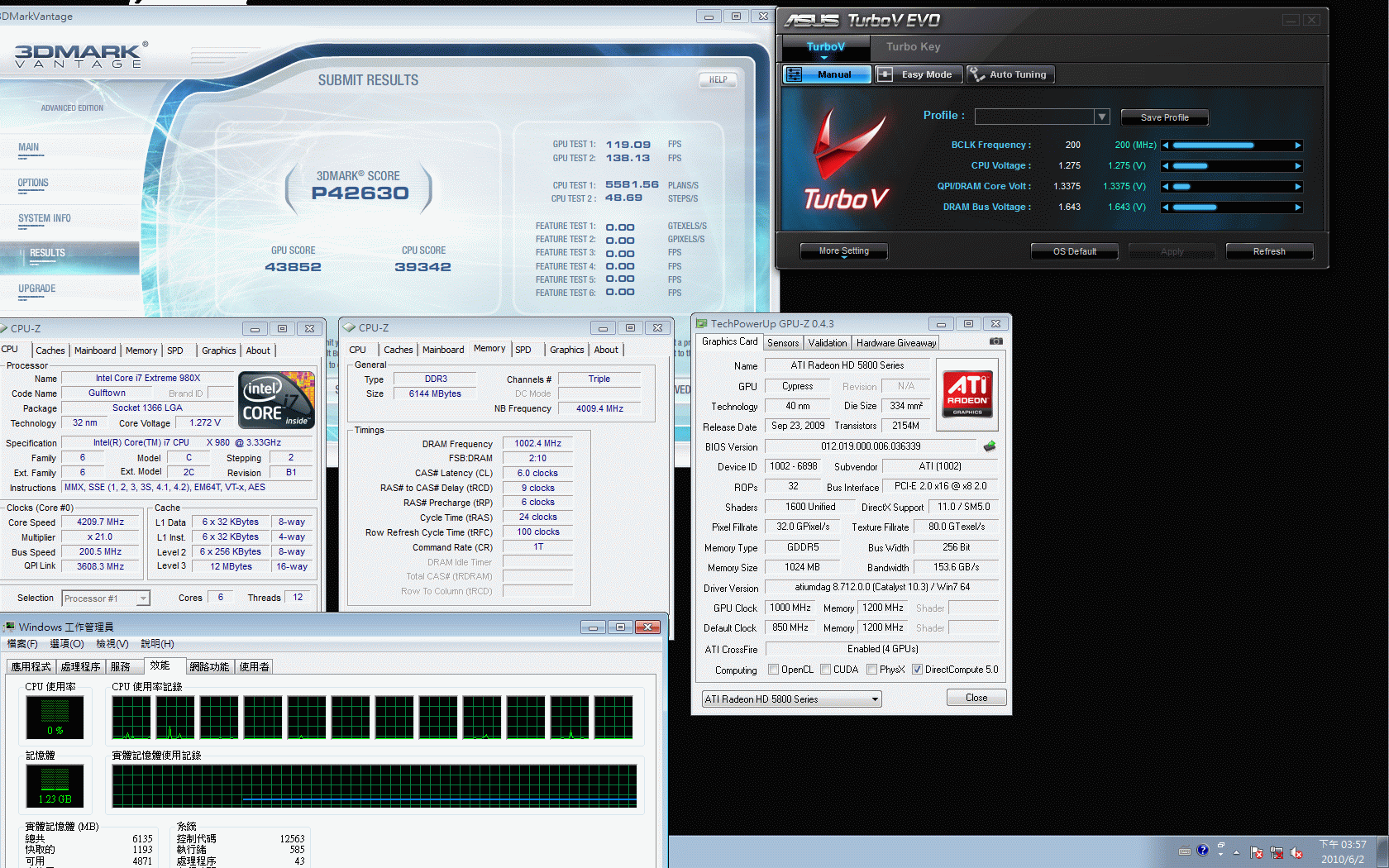This screenshot has width=1389, height=868.
Task: Increase CPU Voltage with the right arrow
Action: pyautogui.click(x=1298, y=165)
